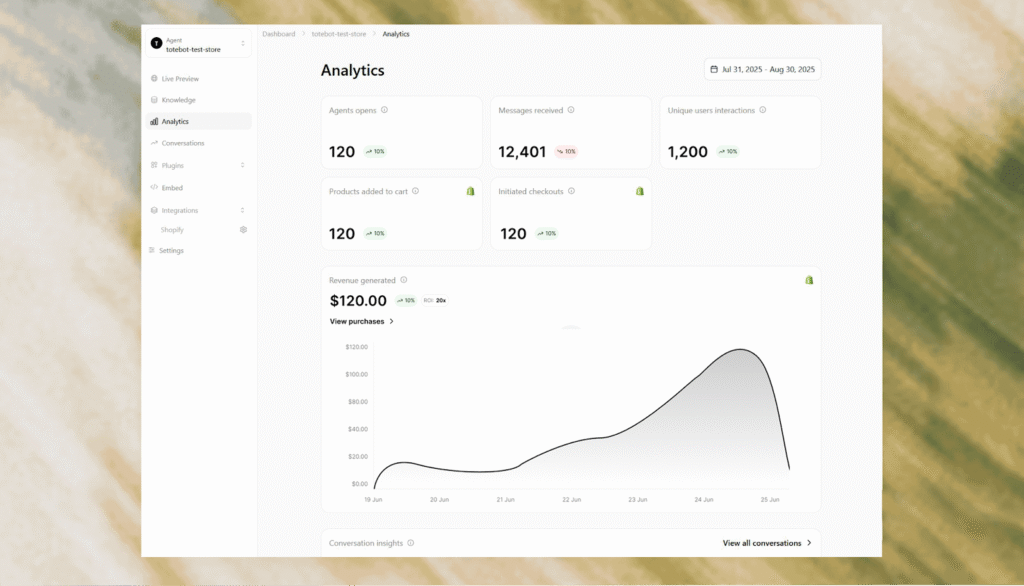This screenshot has width=1024, height=586.
Task: Click info icon next to Conversation insights
Action: [411, 543]
